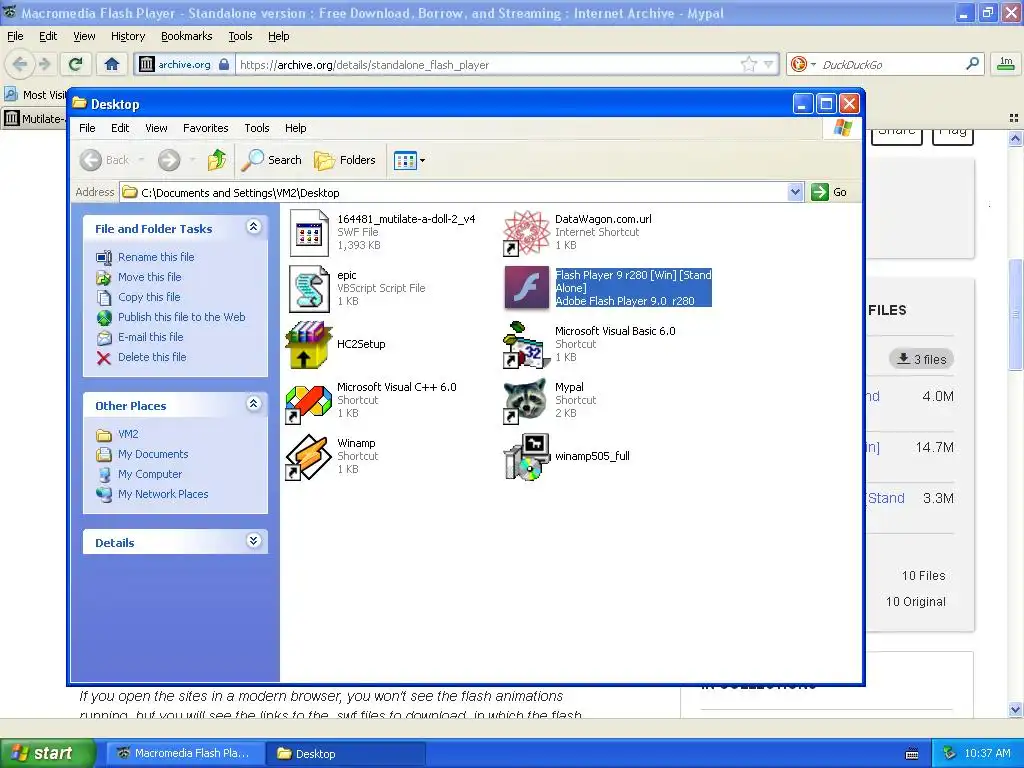Click the 1m toolbar icon in Mypal

coord(1006,63)
